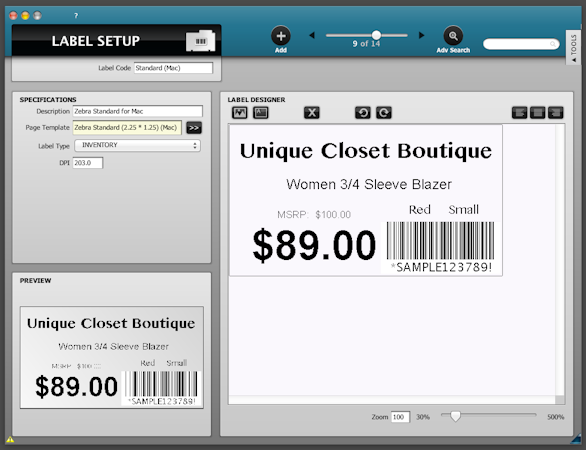This screenshot has width=586, height=450.
Task: Select 'Women 3/4 Sleeve Blazer' in designer
Action: coord(369,184)
